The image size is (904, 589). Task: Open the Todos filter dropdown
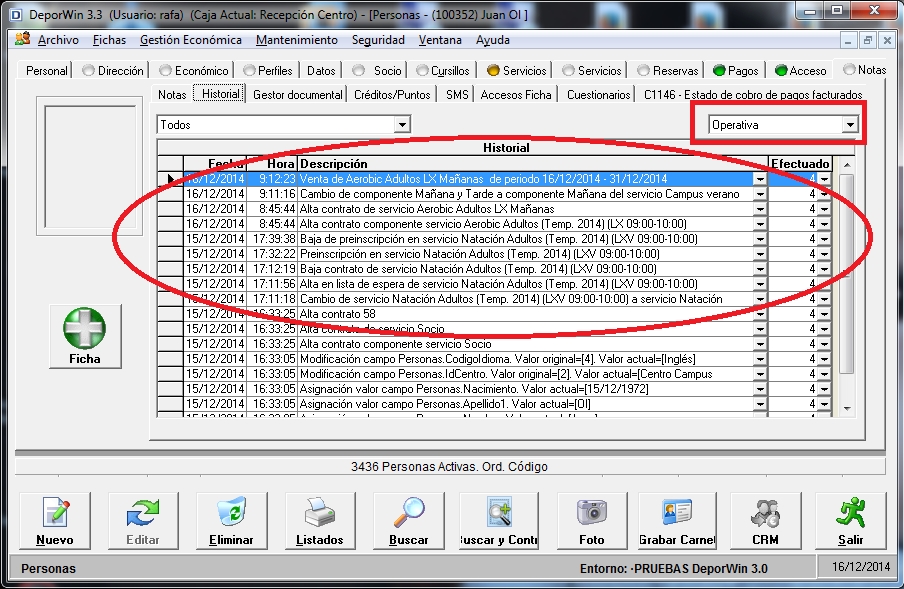[402, 124]
